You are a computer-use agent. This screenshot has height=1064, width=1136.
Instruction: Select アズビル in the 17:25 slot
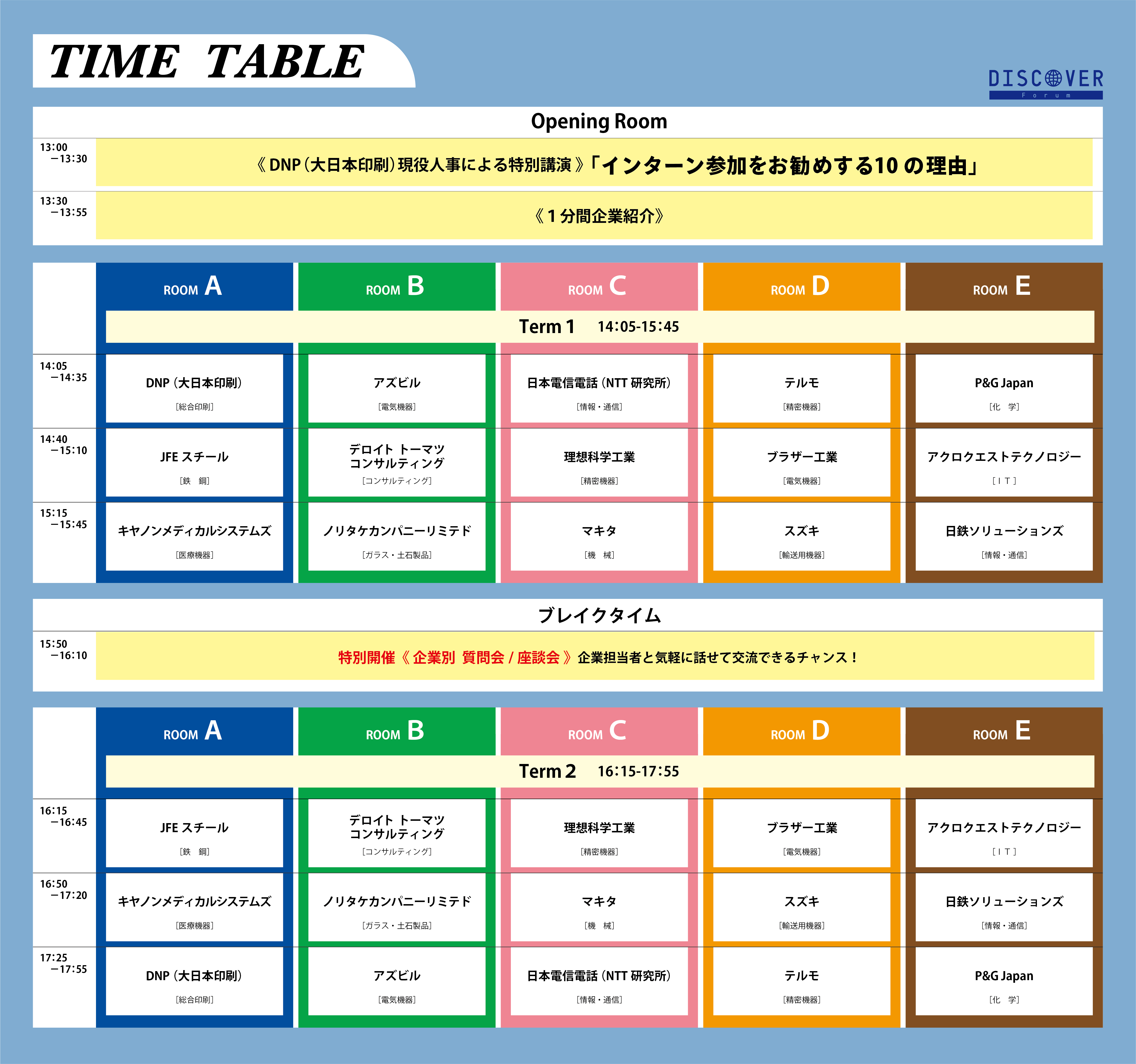pos(397,981)
